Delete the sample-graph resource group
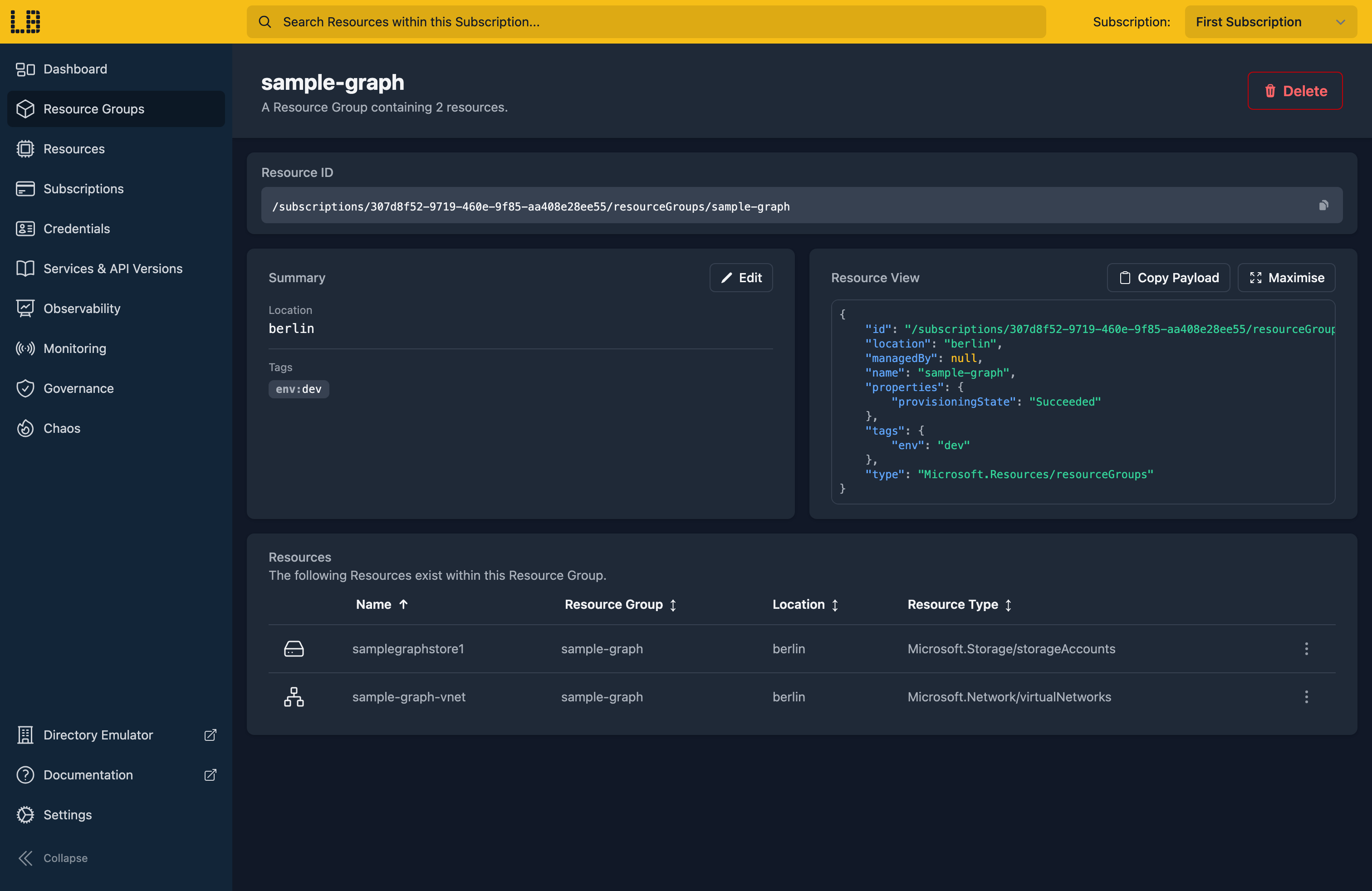The width and height of the screenshot is (1372, 891). pyautogui.click(x=1295, y=90)
